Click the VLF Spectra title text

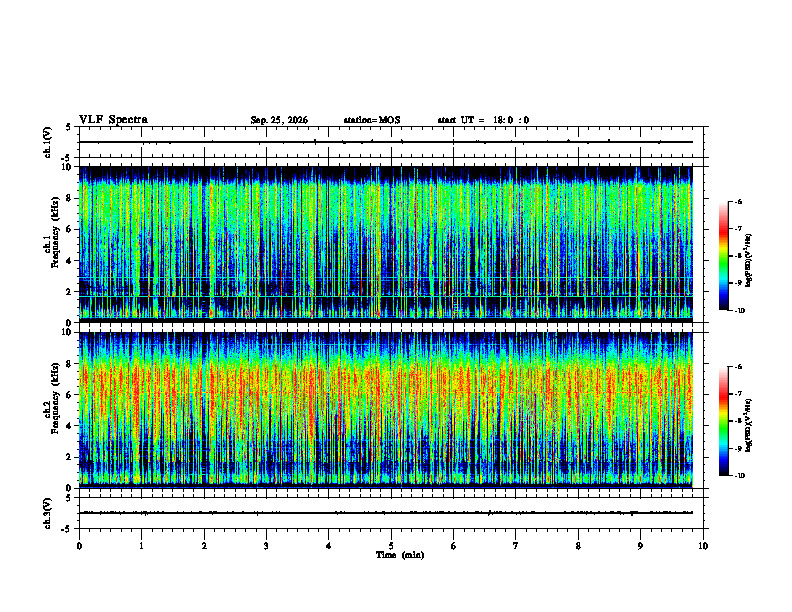113,120
